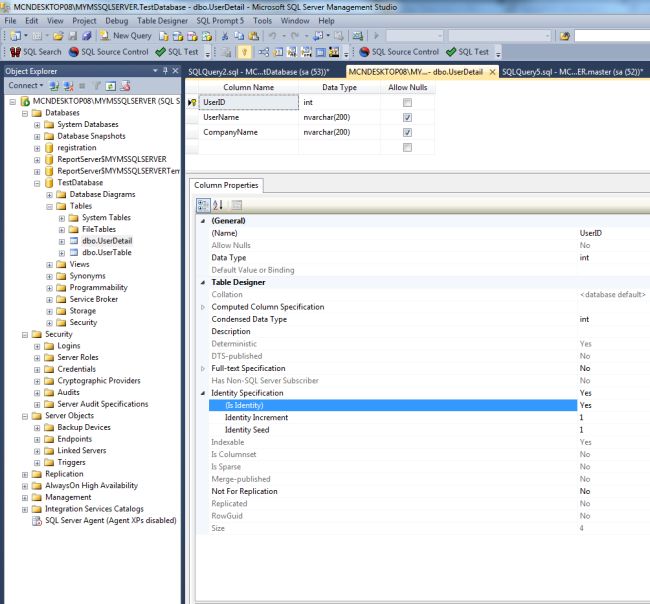Click right SQL Source Control button
Image resolution: width=650 pixels, height=604 pixels.
400,52
